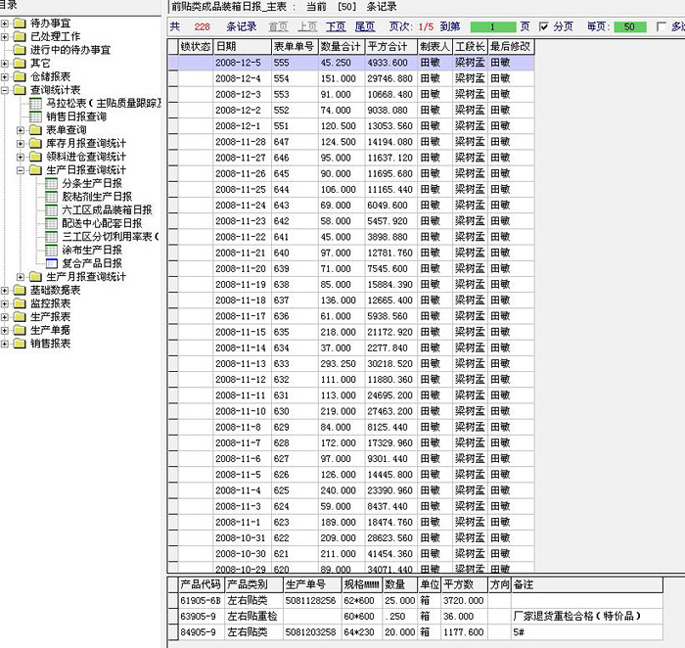Expand the 表单查询 folder
Screen dimensions: 685x648
pyautogui.click(x=22, y=130)
